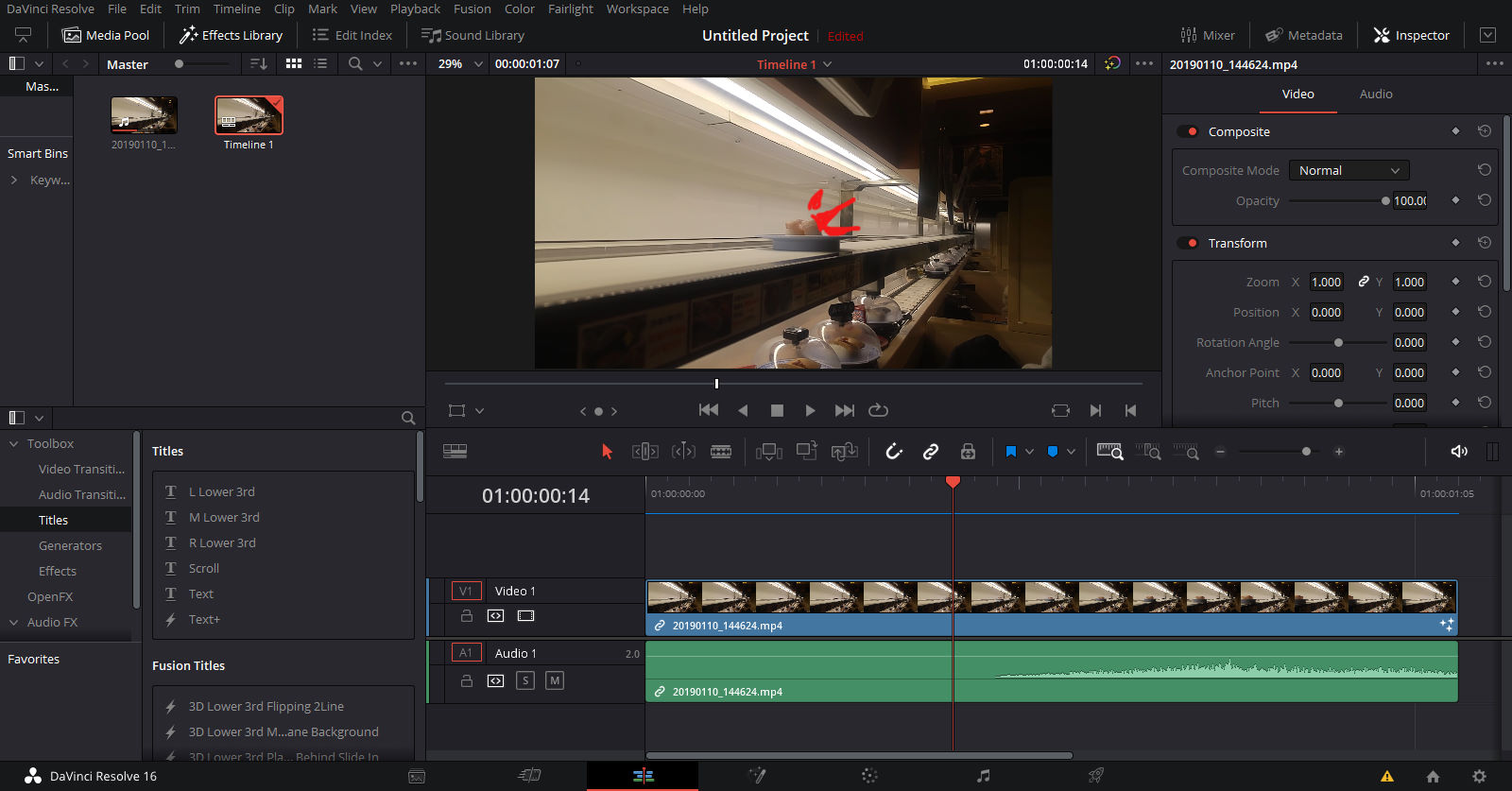Open marker color dropdown arrow
Screen dimensions: 1512x791
(1071, 452)
